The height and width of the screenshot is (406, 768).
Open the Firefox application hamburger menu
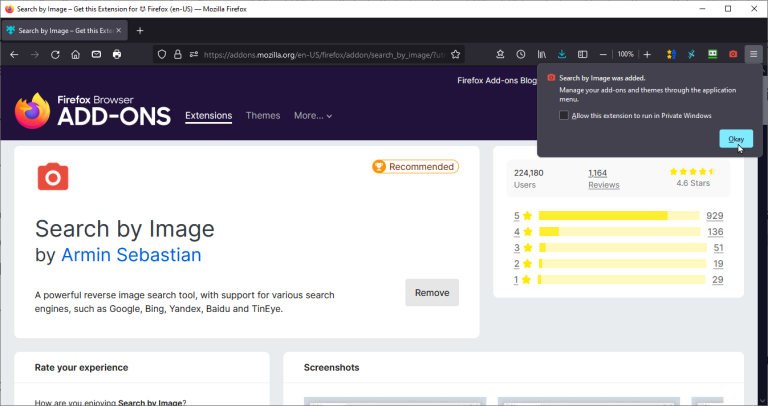[754, 54]
